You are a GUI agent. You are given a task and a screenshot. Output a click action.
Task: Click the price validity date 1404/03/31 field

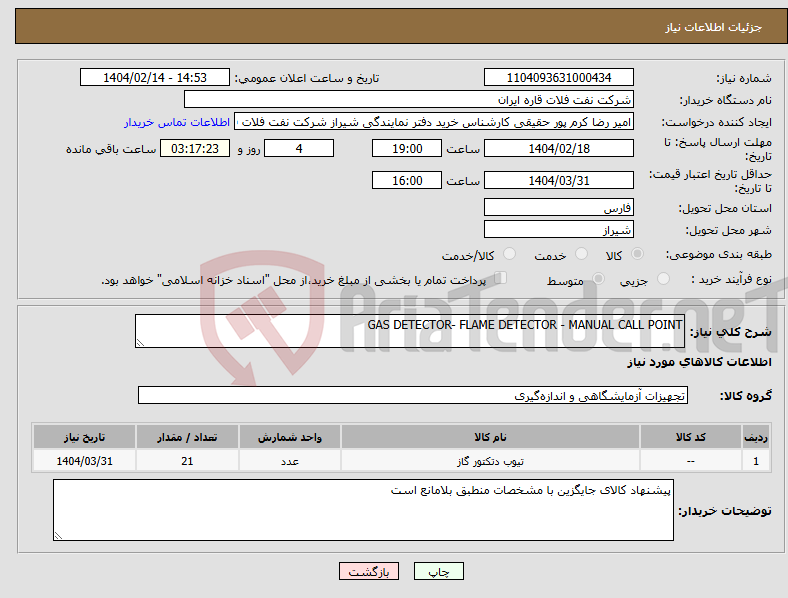[x=559, y=180]
